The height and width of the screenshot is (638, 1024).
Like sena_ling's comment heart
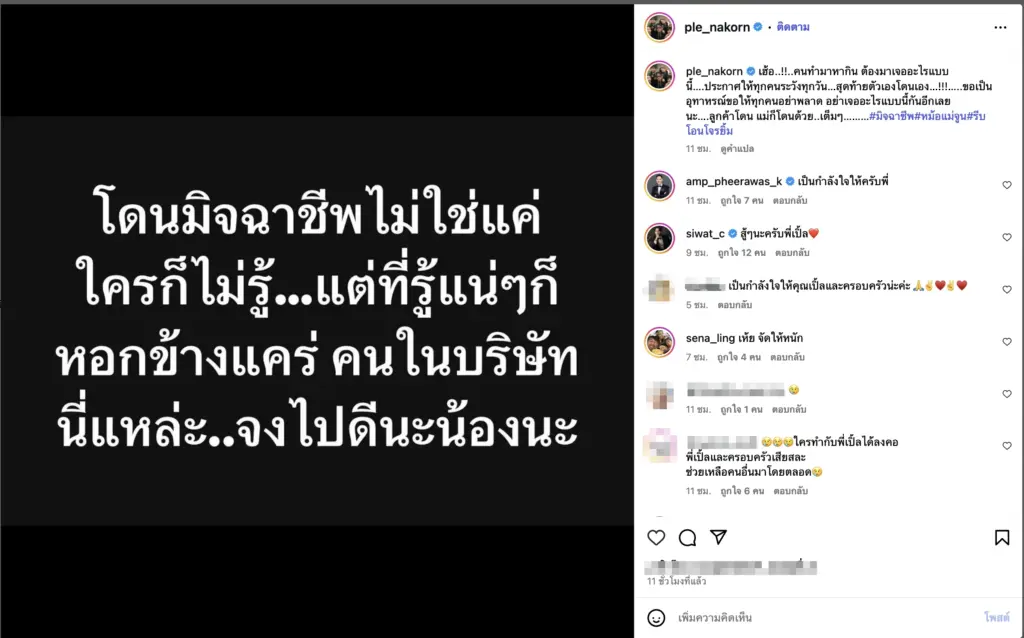pyautogui.click(x=1006, y=342)
